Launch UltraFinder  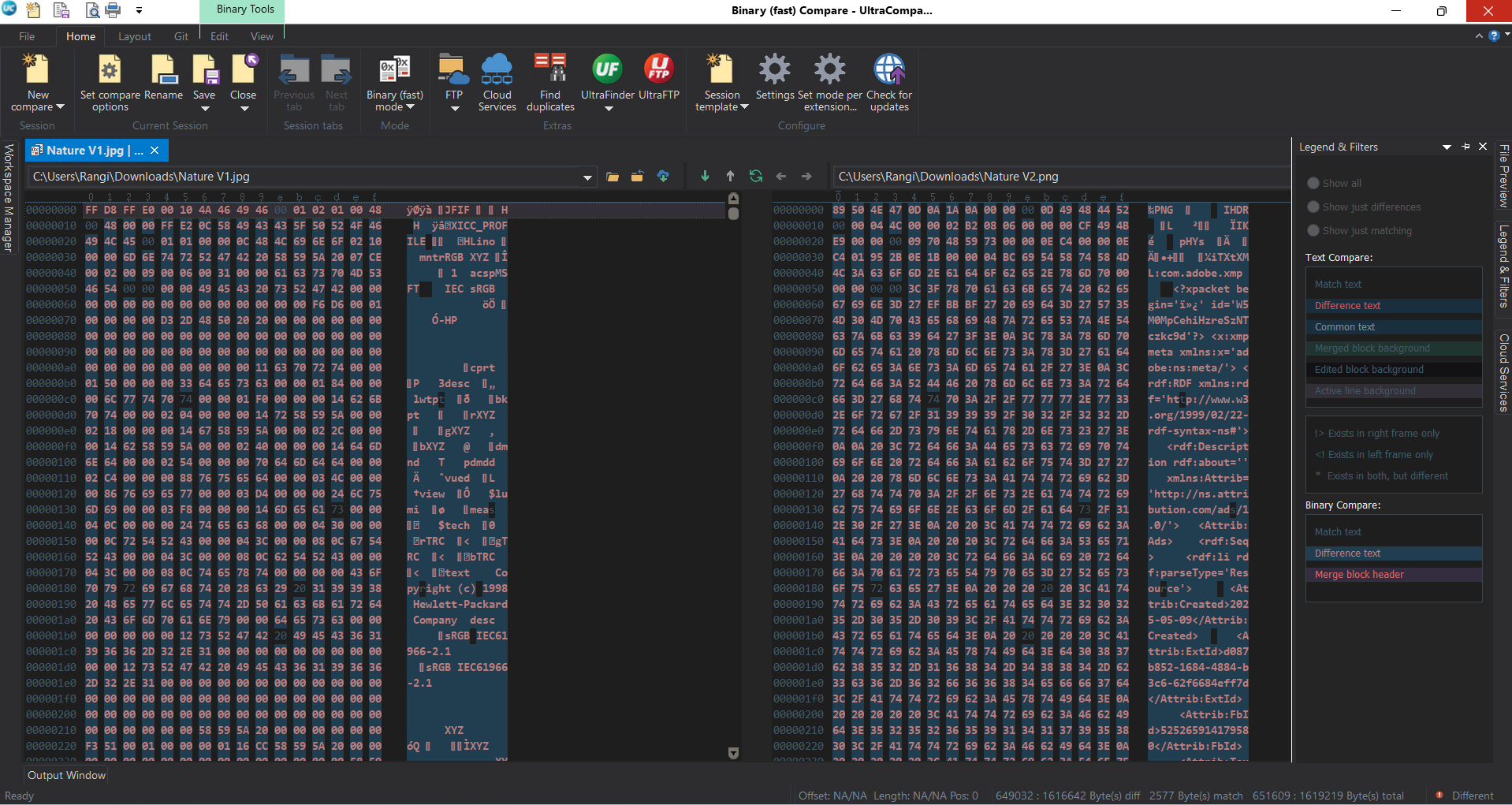pyautogui.click(x=607, y=69)
